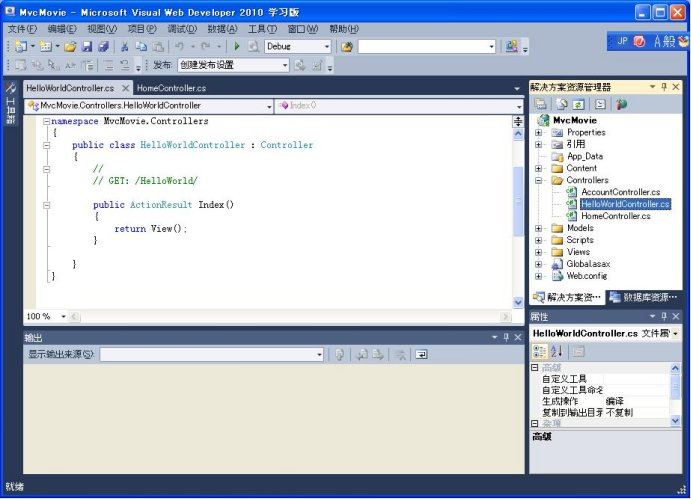Click the Cut scissors icon

click(x=125, y=46)
